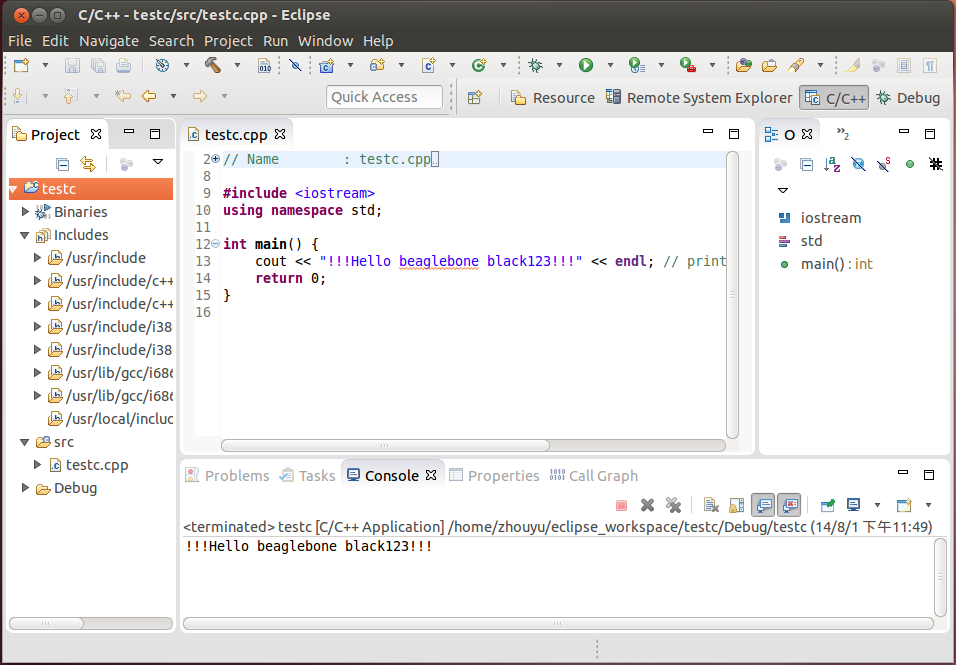956x665 pixels.
Task: Toggle Hide Fields in Outline toolbar
Action: [x=858, y=164]
